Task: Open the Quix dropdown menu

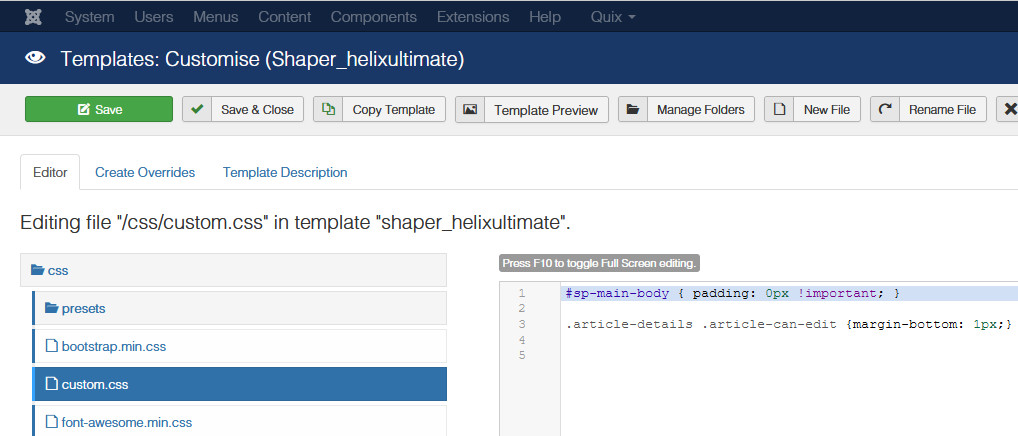Action: pos(613,17)
